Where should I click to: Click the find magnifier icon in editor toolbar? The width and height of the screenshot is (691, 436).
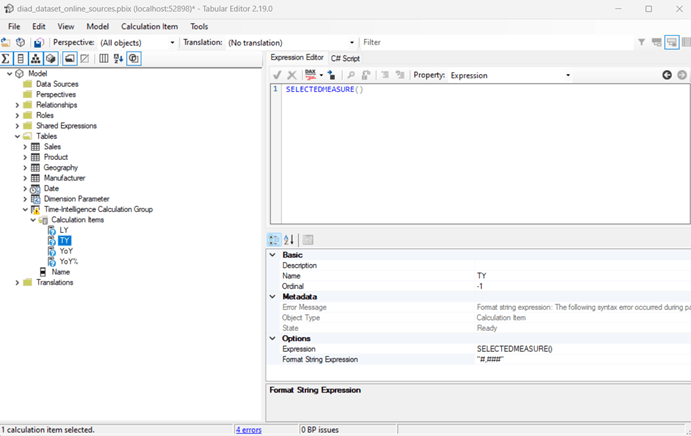(x=351, y=75)
